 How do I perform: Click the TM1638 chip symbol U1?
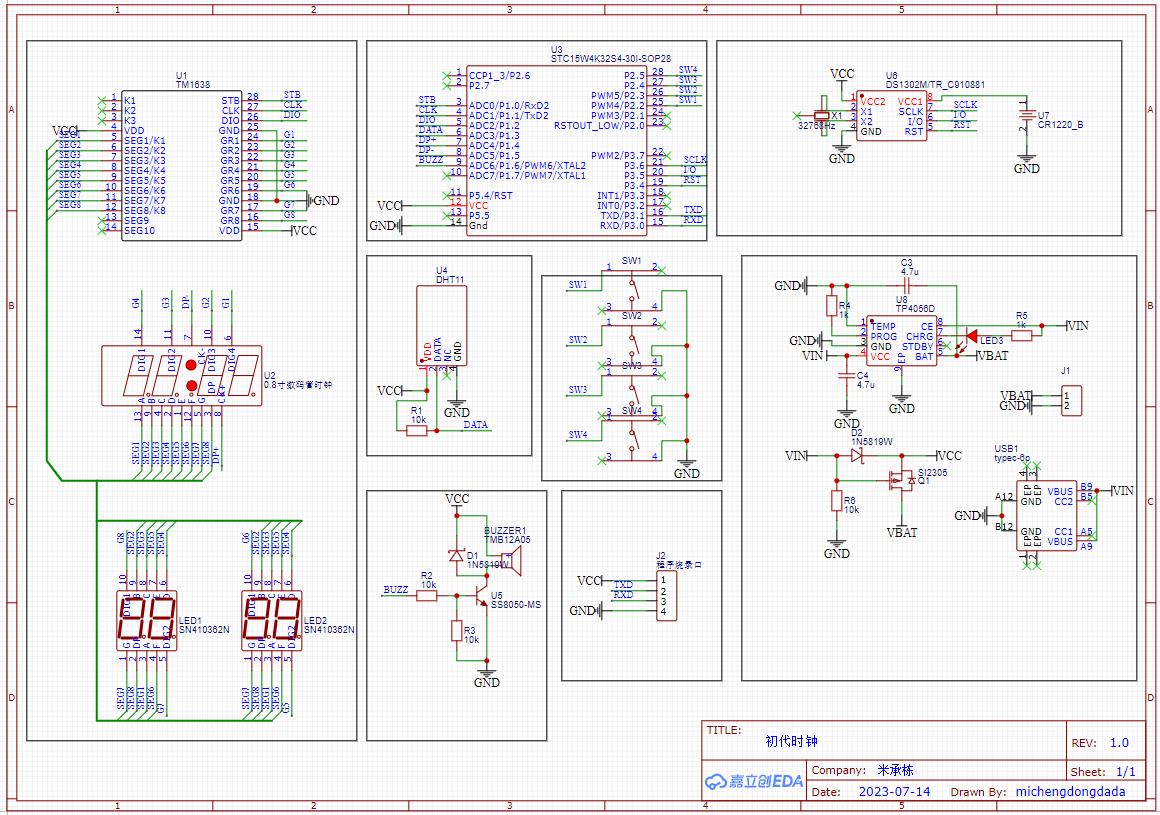[180, 165]
